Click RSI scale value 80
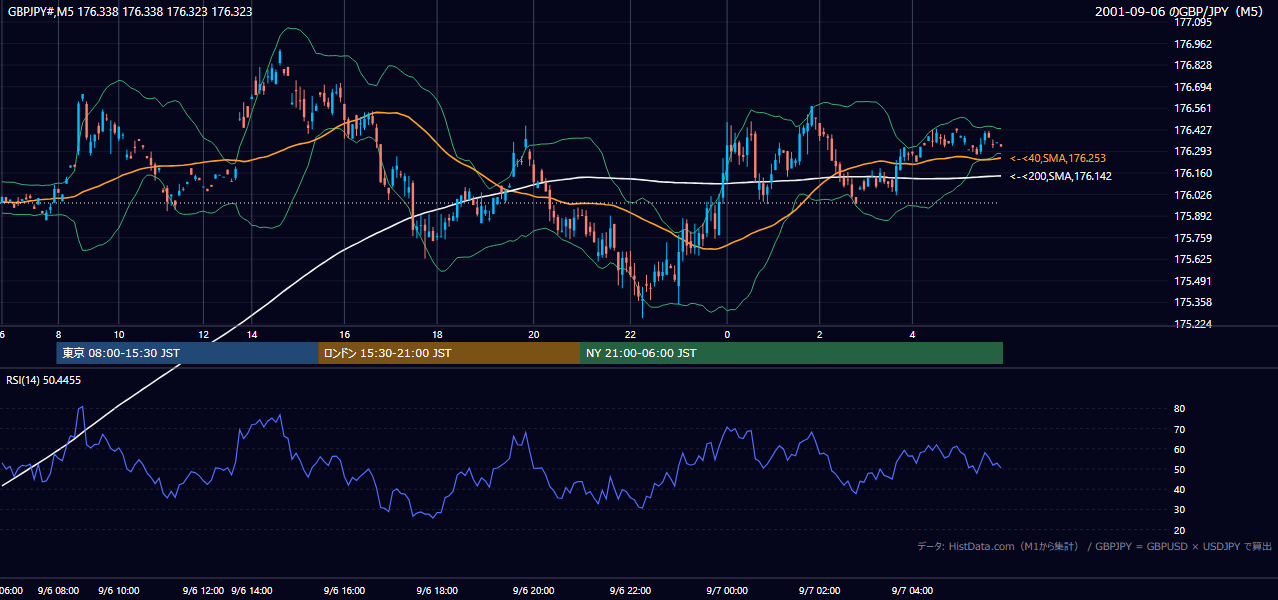Viewport: 1278px width, 600px height. 1179,409
